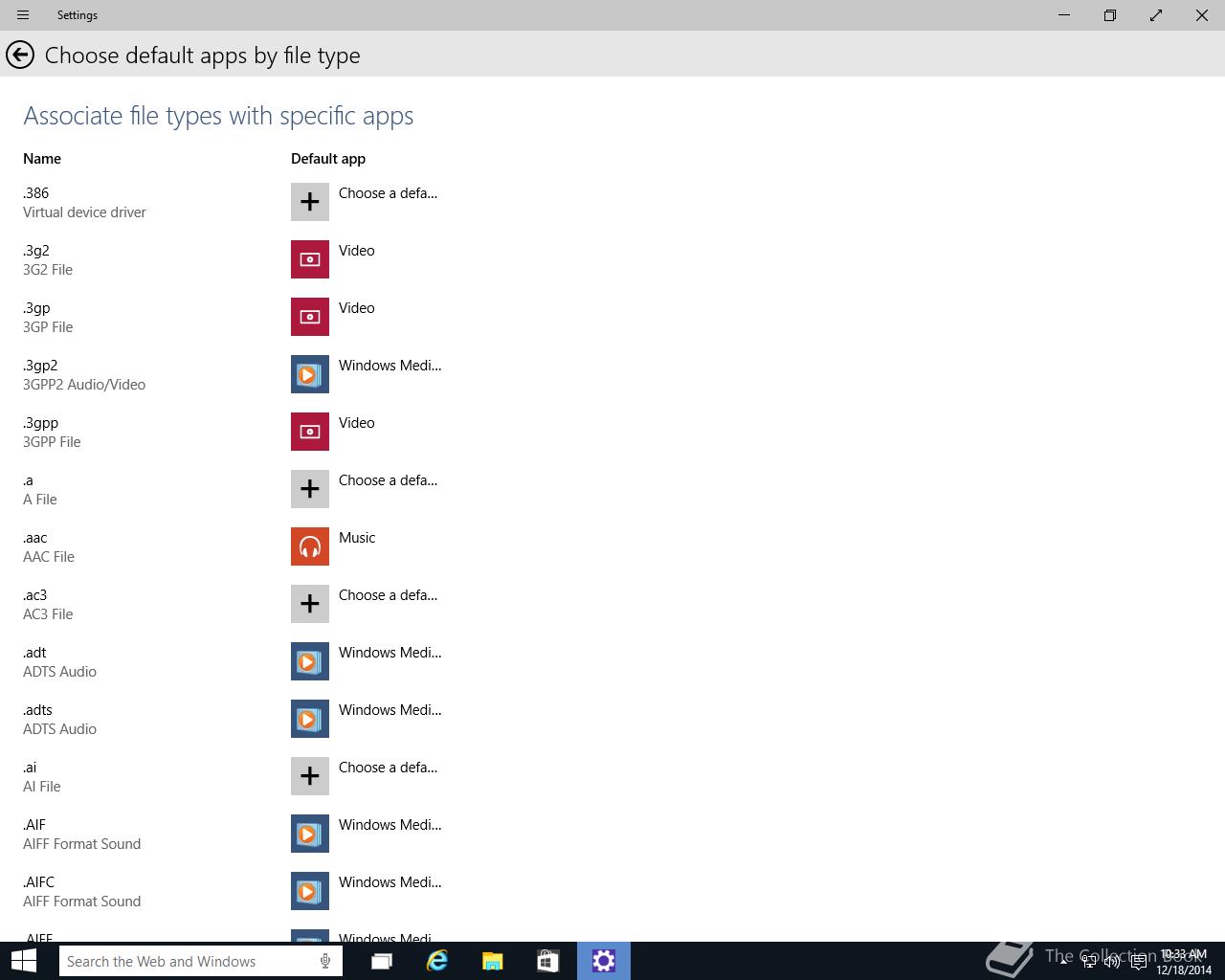Screen dimensions: 1225x980
Task: Click Windows Media Player icon for .AIFC
Action: 310,891
